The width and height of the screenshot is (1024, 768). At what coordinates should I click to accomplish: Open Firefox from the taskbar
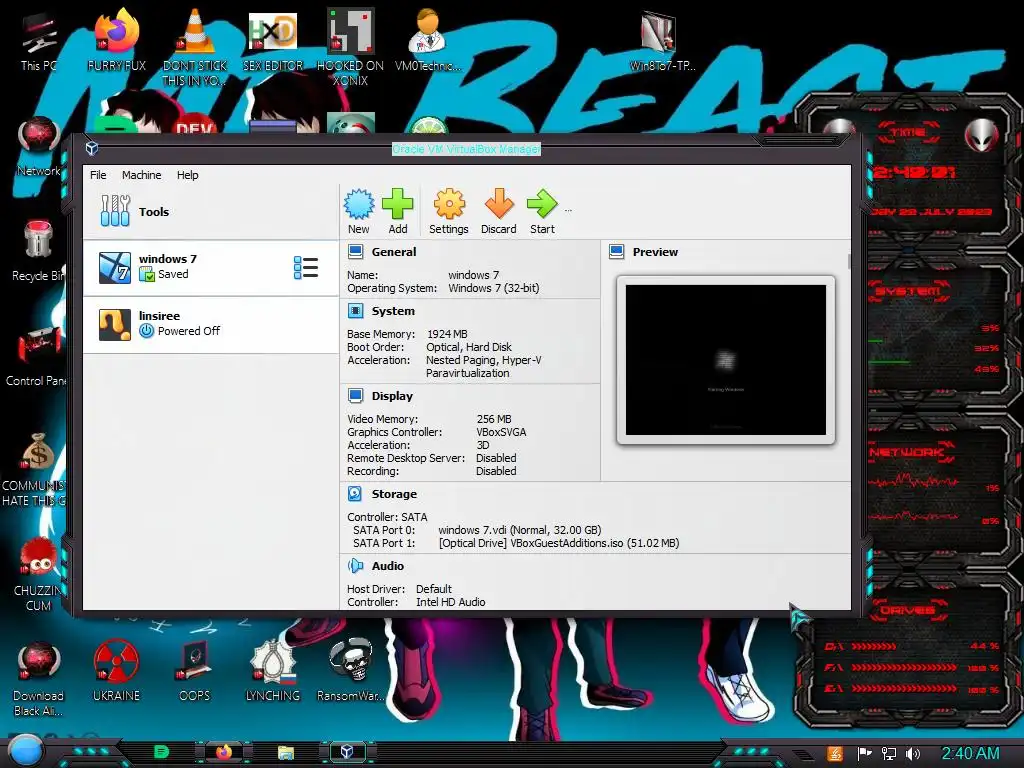tap(224, 752)
